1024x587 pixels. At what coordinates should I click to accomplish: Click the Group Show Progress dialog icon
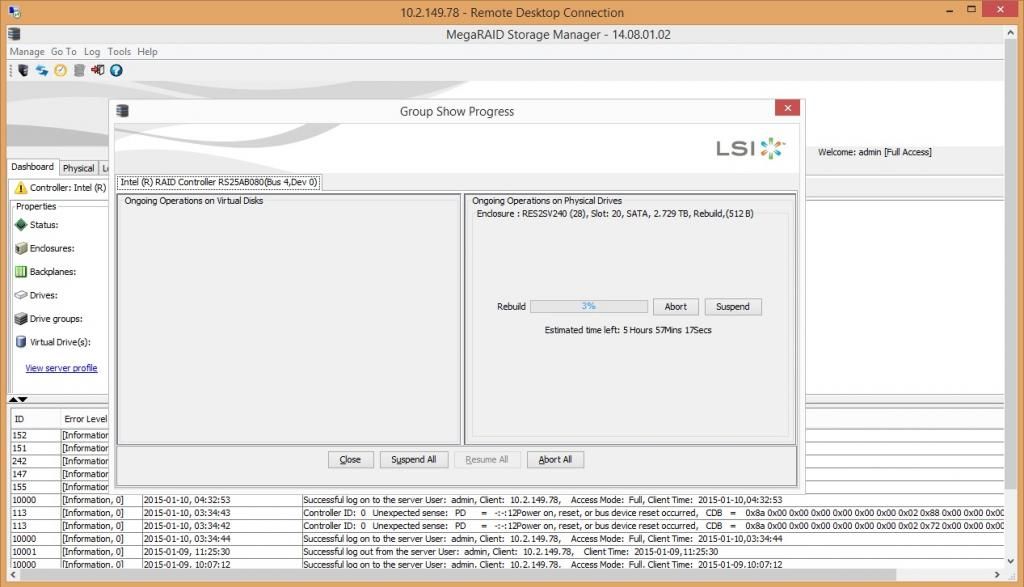click(x=122, y=111)
